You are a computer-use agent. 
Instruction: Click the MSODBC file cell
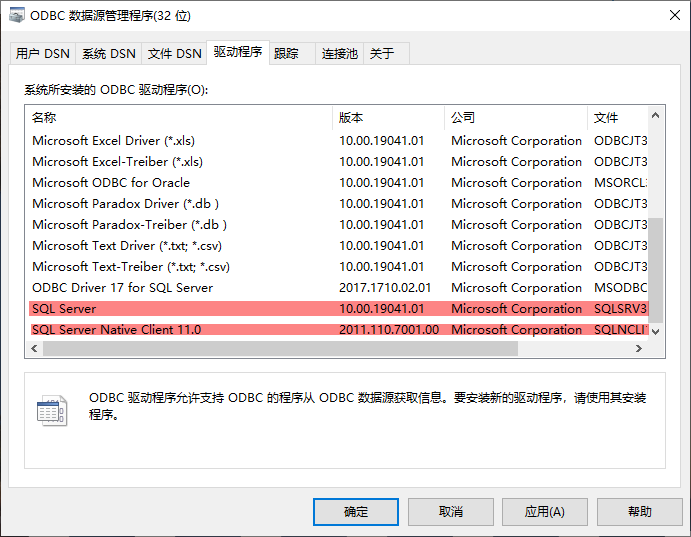(x=621, y=288)
